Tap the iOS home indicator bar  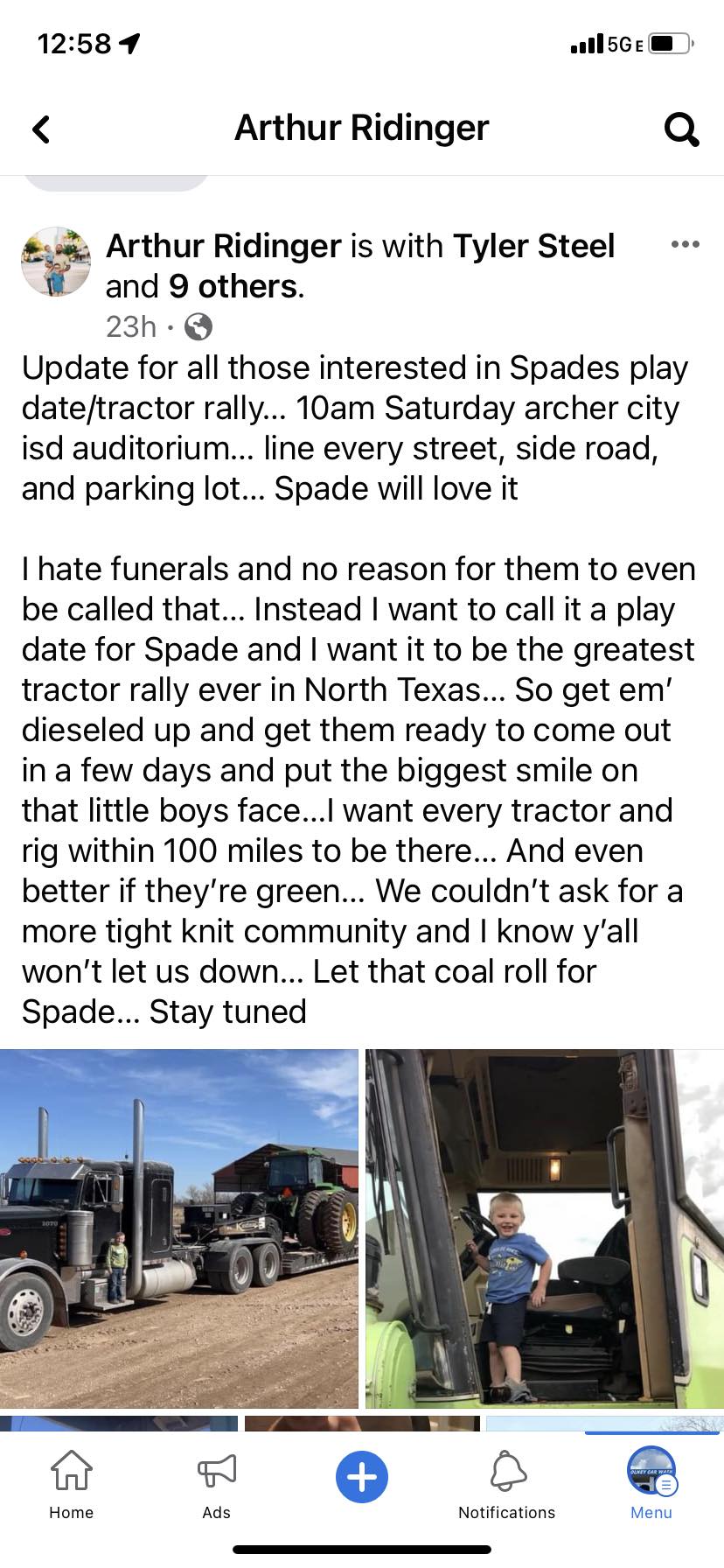362,1549
